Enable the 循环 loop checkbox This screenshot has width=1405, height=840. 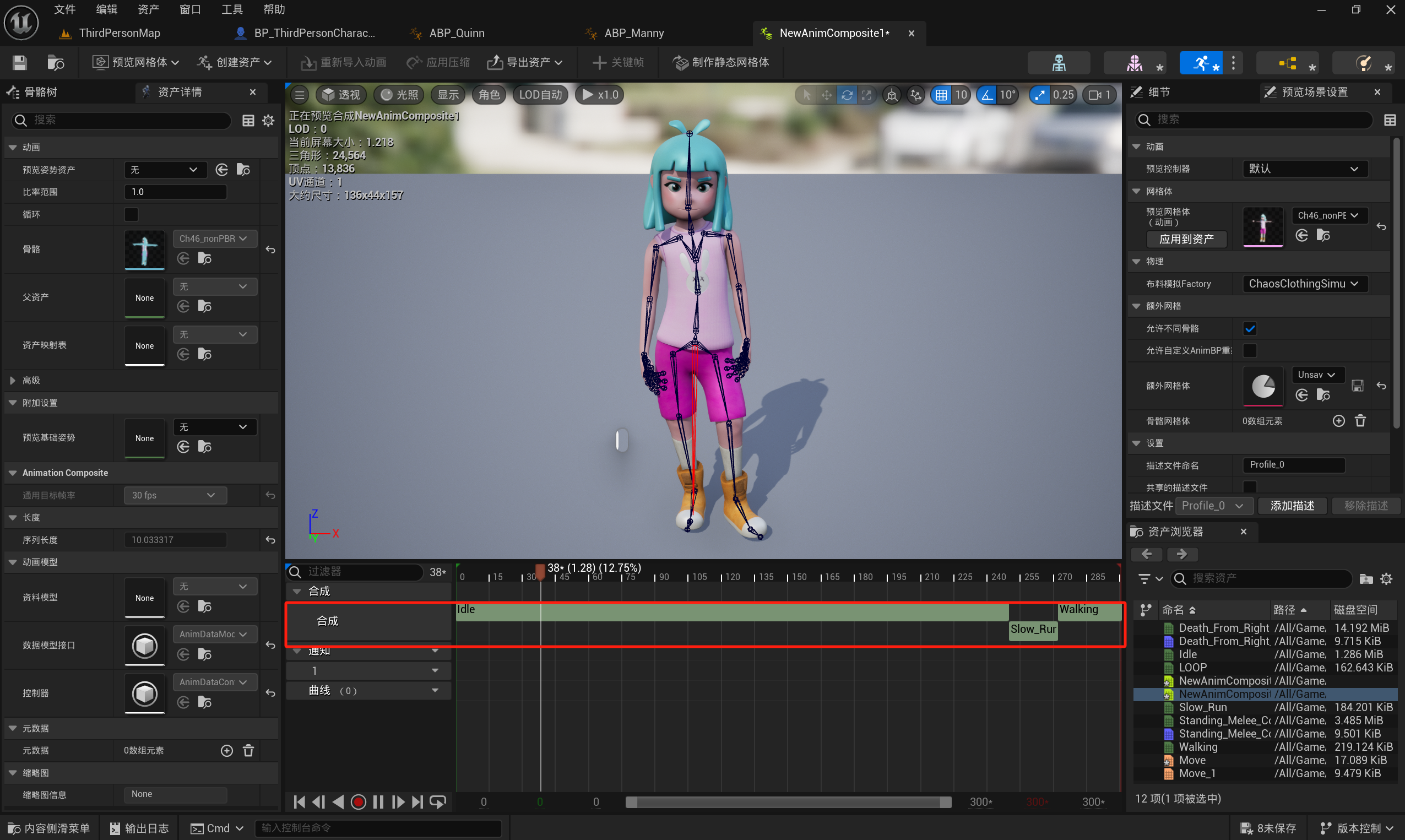point(131,214)
